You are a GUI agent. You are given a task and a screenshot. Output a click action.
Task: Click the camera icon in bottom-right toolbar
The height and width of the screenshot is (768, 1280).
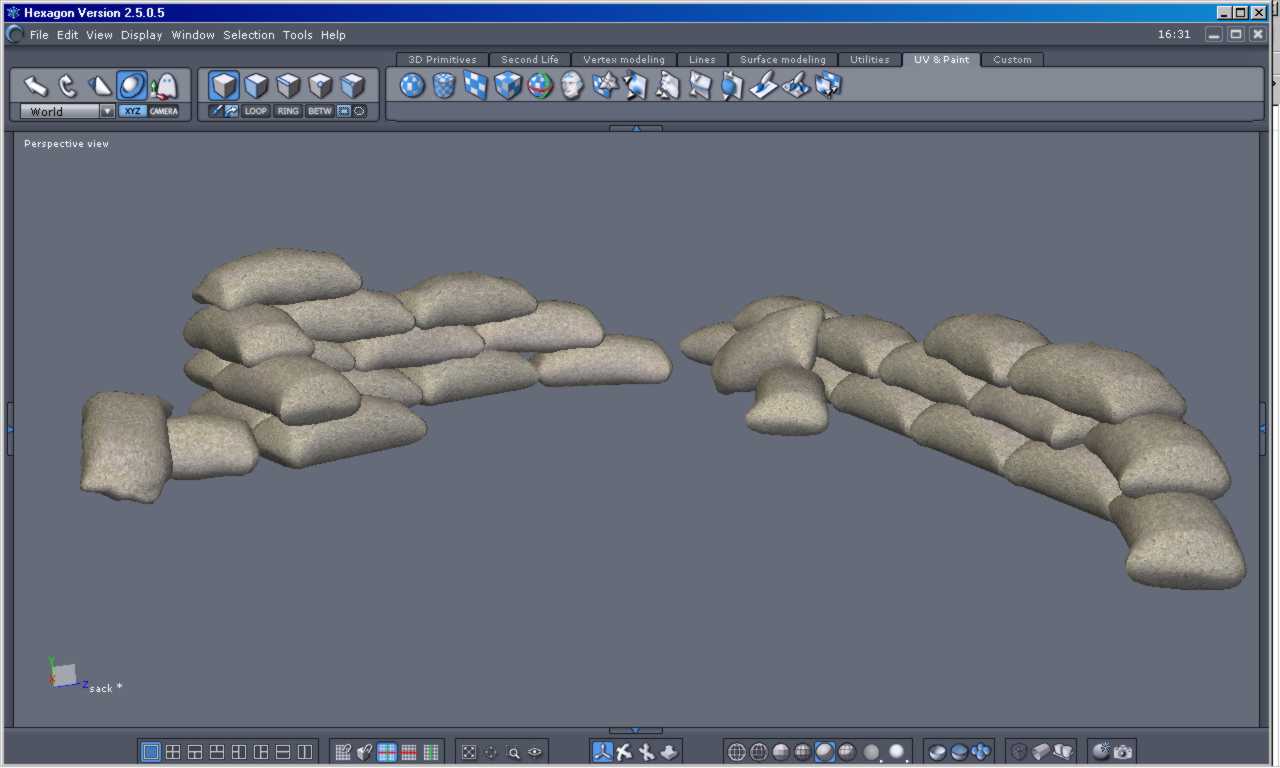point(1123,752)
